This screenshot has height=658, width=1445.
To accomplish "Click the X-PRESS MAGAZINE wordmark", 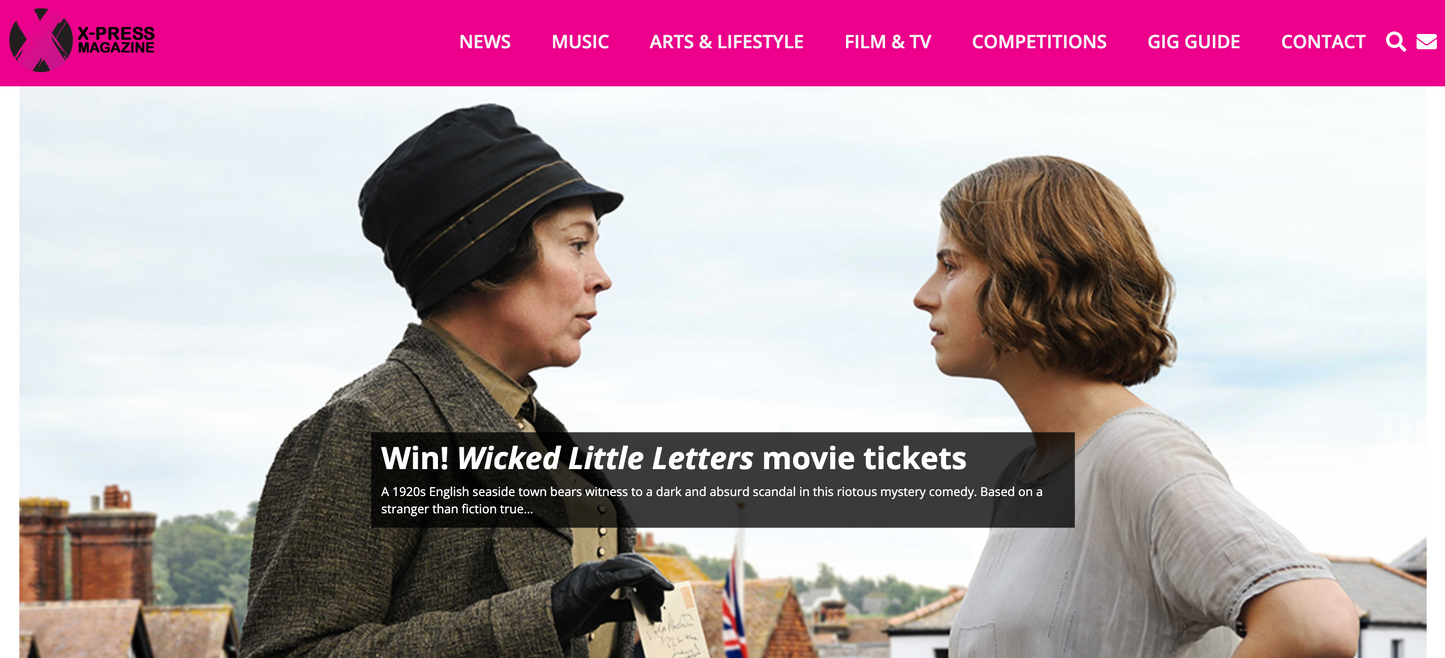I will (x=116, y=40).
